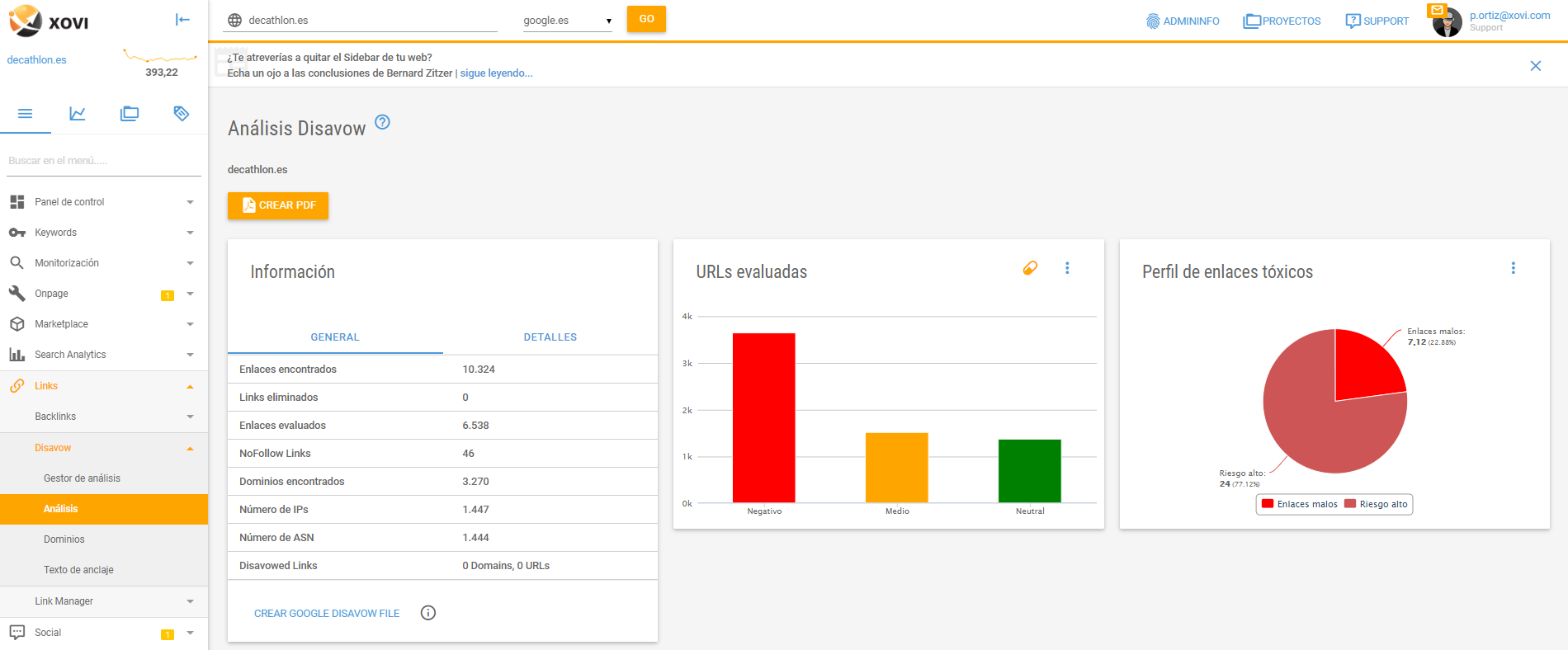Click the Onpage notification badge

168,295
